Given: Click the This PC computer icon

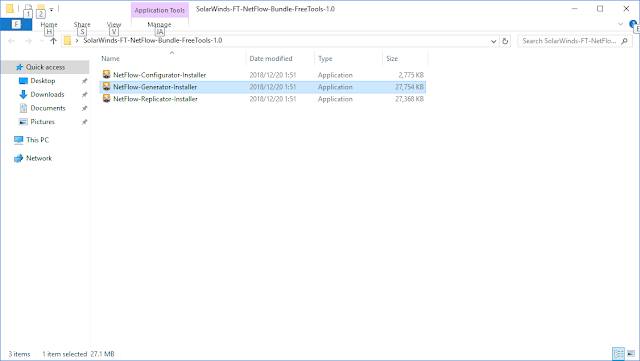Looking at the screenshot, I should pyautogui.click(x=18, y=140).
